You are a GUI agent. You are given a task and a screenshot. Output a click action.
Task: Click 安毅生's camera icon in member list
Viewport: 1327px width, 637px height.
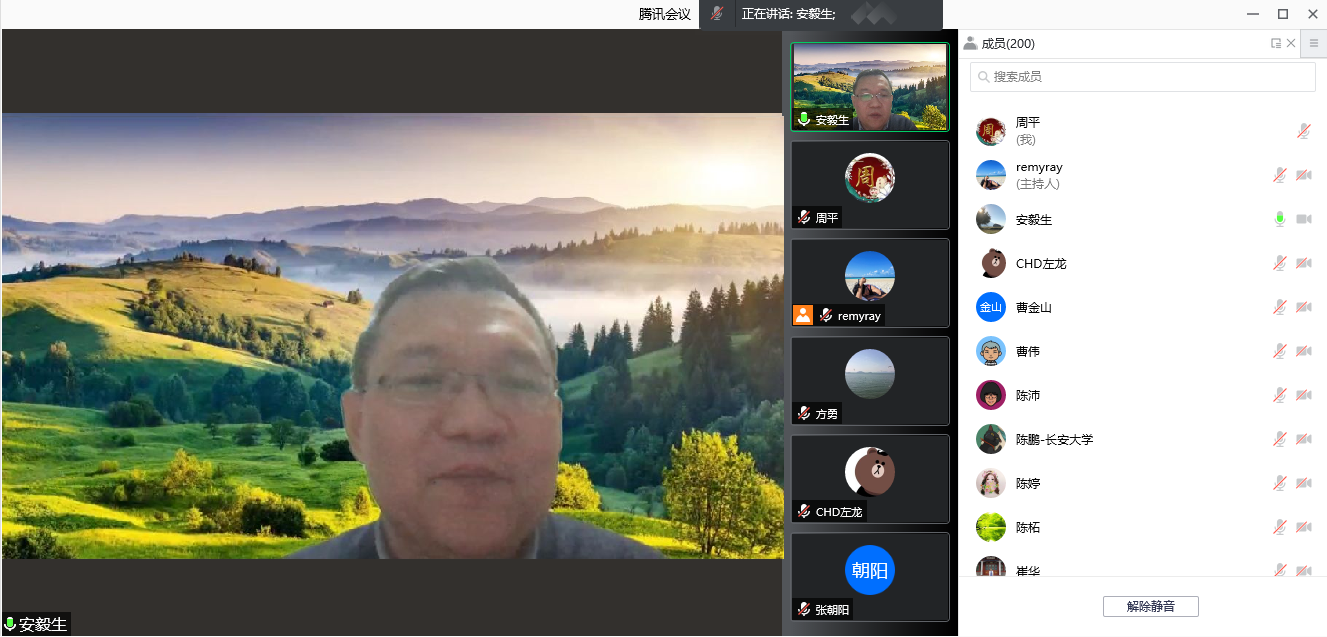pyautogui.click(x=1303, y=219)
